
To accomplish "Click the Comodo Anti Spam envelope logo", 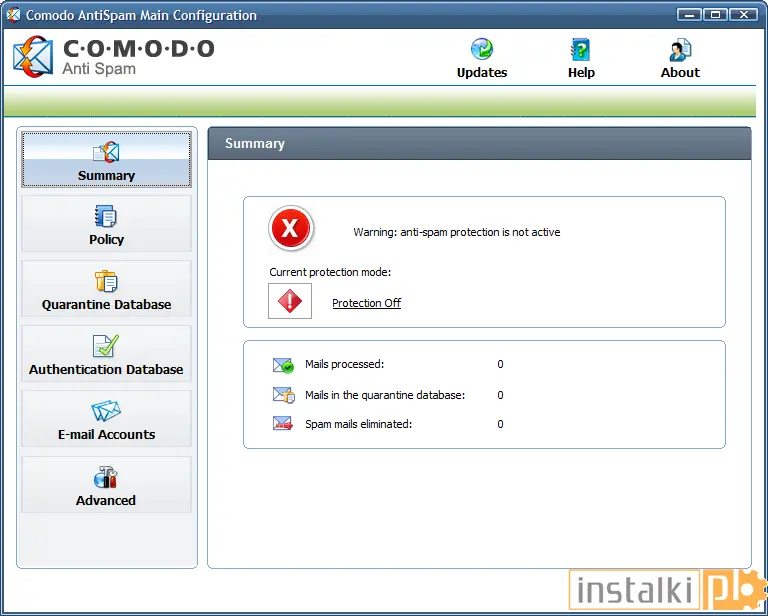I will [33, 57].
